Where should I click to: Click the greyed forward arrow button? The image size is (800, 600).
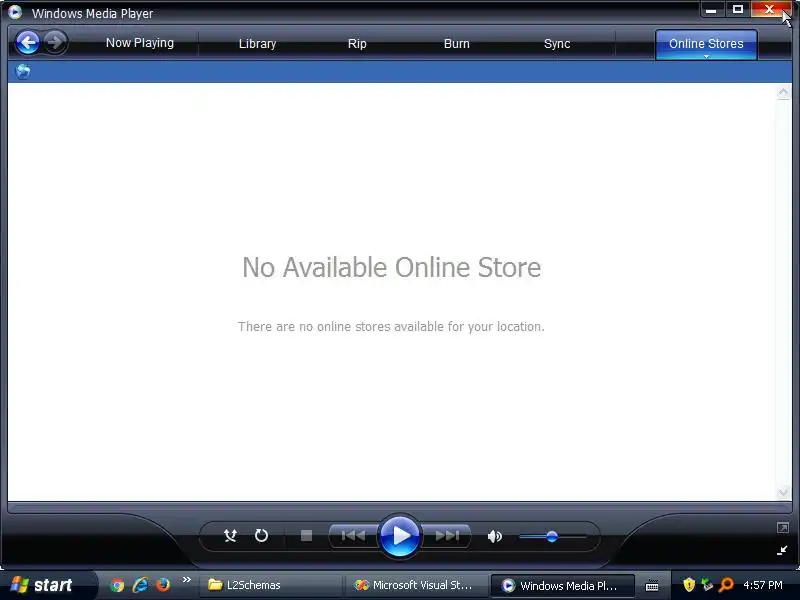(x=55, y=42)
